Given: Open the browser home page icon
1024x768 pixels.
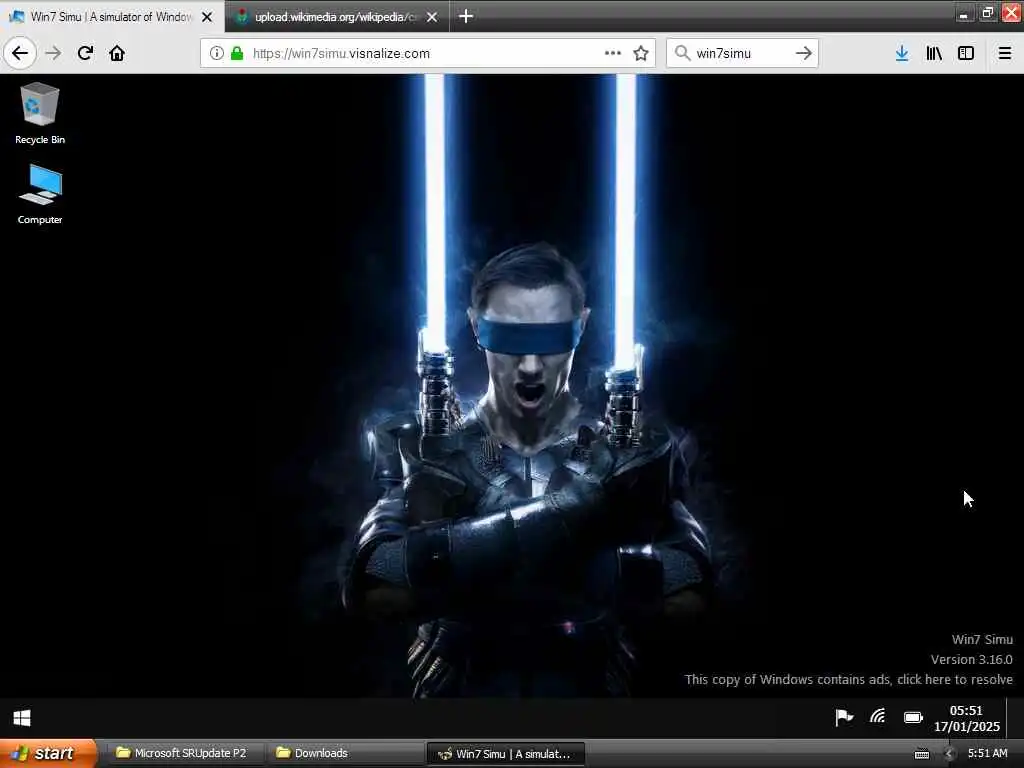Looking at the screenshot, I should click(117, 53).
